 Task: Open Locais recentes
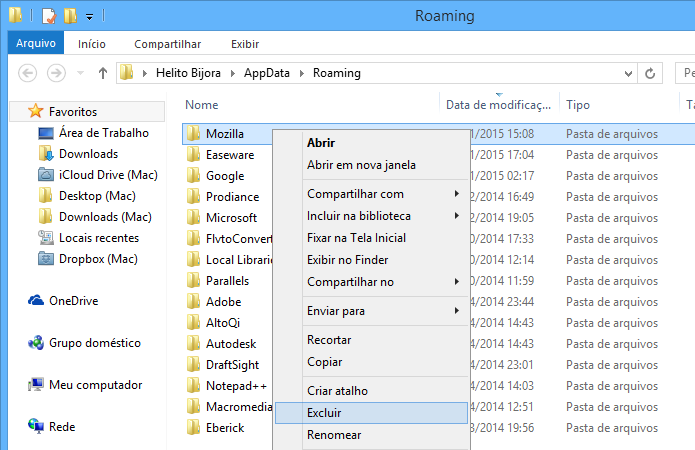click(x=99, y=238)
